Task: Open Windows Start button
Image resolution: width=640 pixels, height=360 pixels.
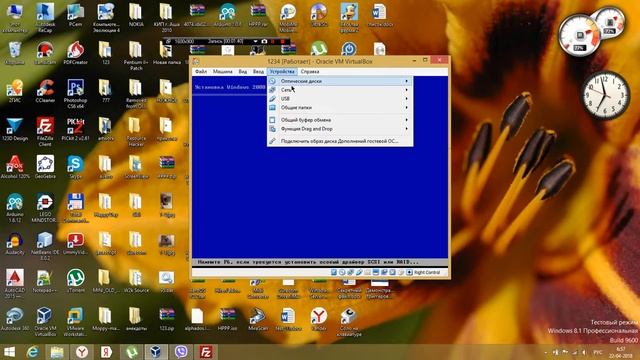Action: [x=10, y=352]
